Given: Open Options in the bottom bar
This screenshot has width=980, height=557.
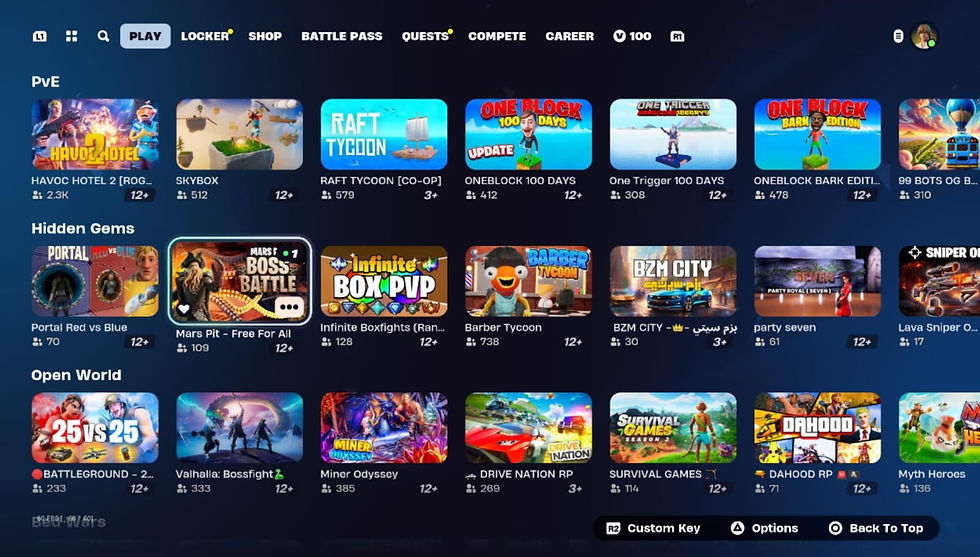Looking at the screenshot, I should pyautogui.click(x=764, y=528).
